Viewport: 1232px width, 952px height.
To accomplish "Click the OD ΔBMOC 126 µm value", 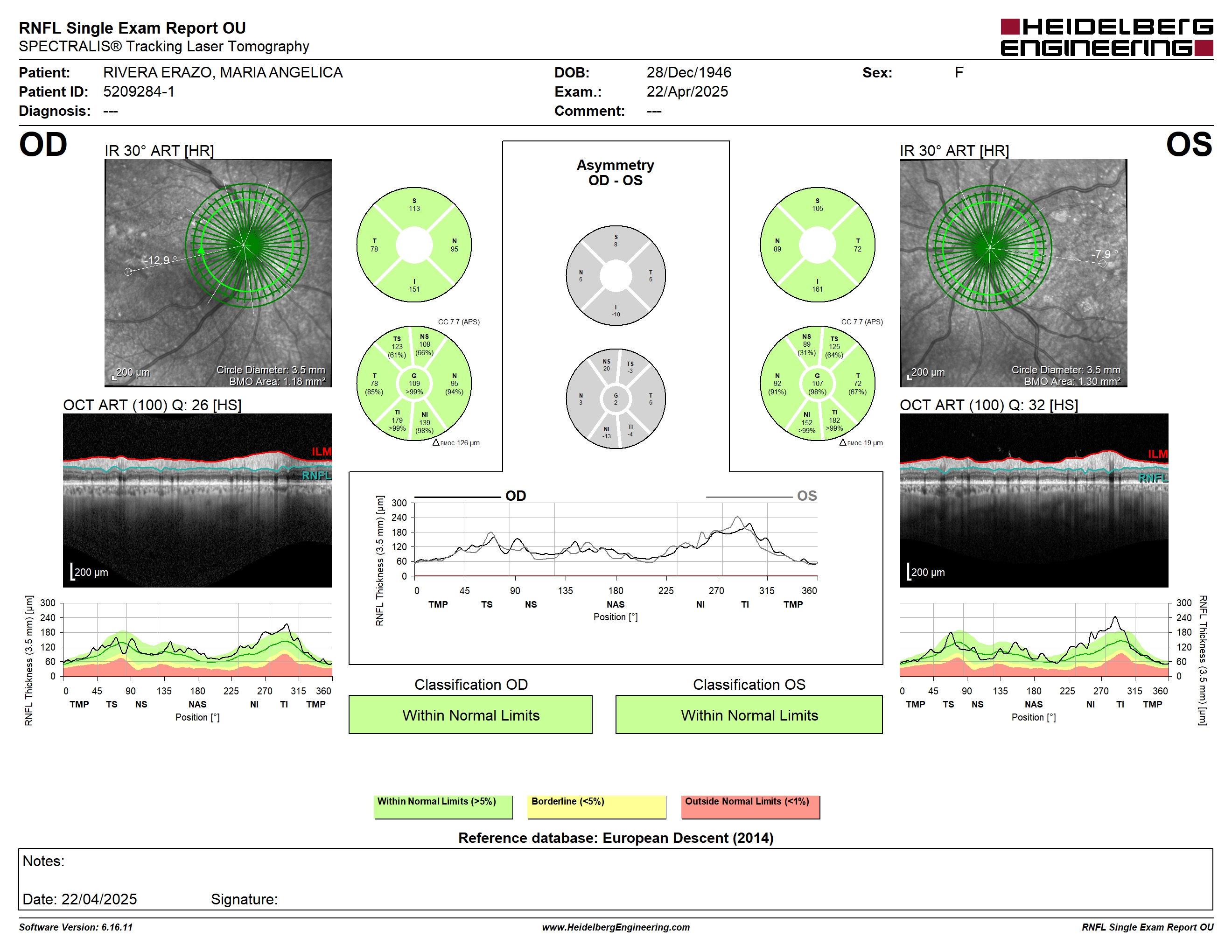I will (456, 443).
